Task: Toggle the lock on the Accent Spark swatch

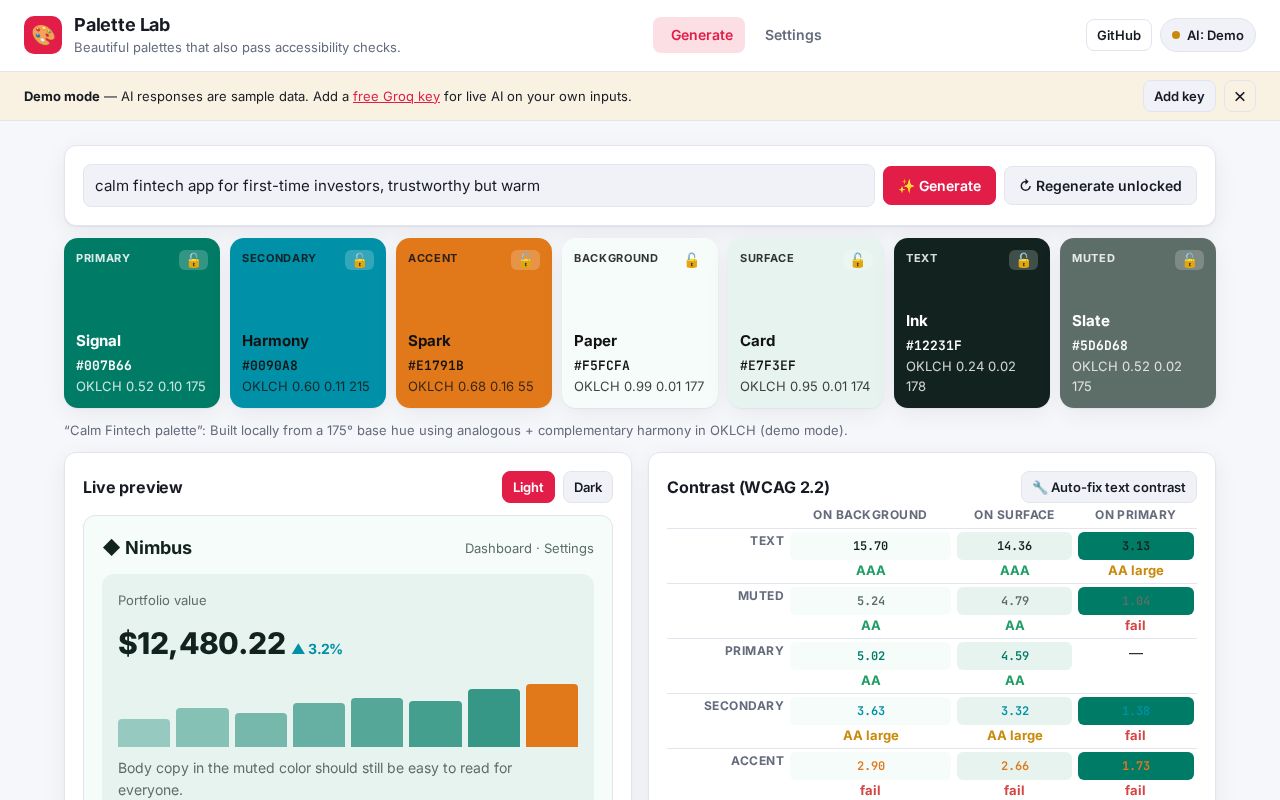Action: (526, 260)
